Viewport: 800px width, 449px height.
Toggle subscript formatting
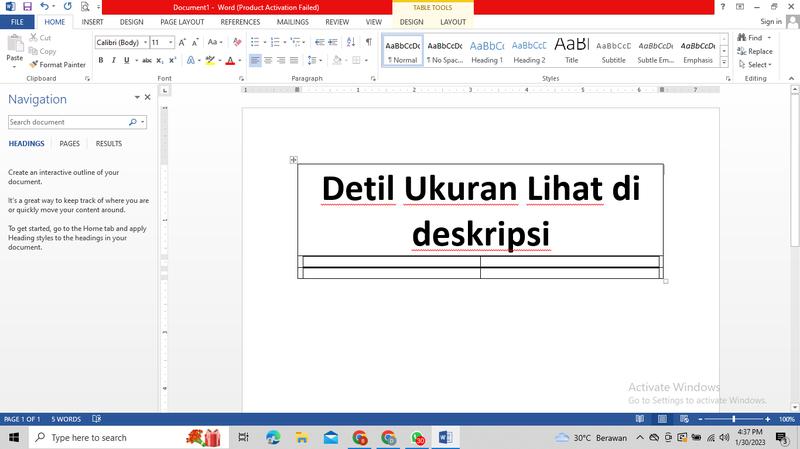coord(160,60)
